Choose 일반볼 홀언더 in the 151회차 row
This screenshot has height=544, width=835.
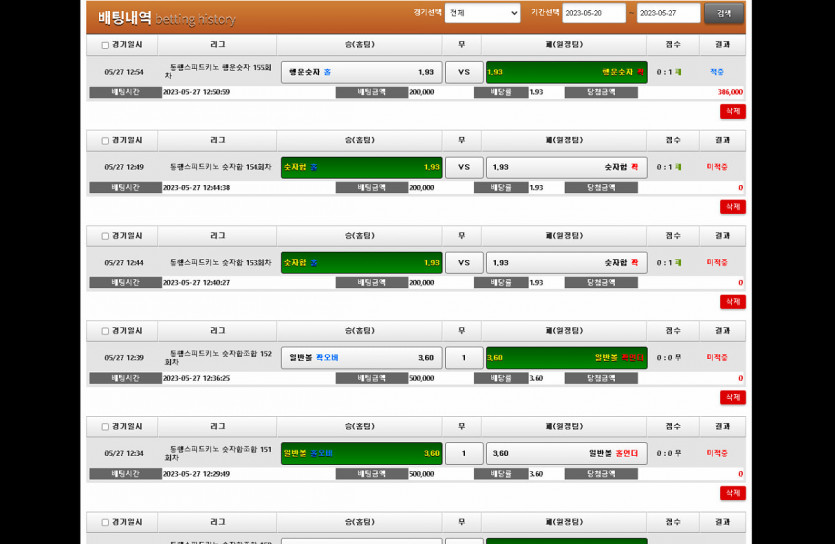[x=566, y=453]
